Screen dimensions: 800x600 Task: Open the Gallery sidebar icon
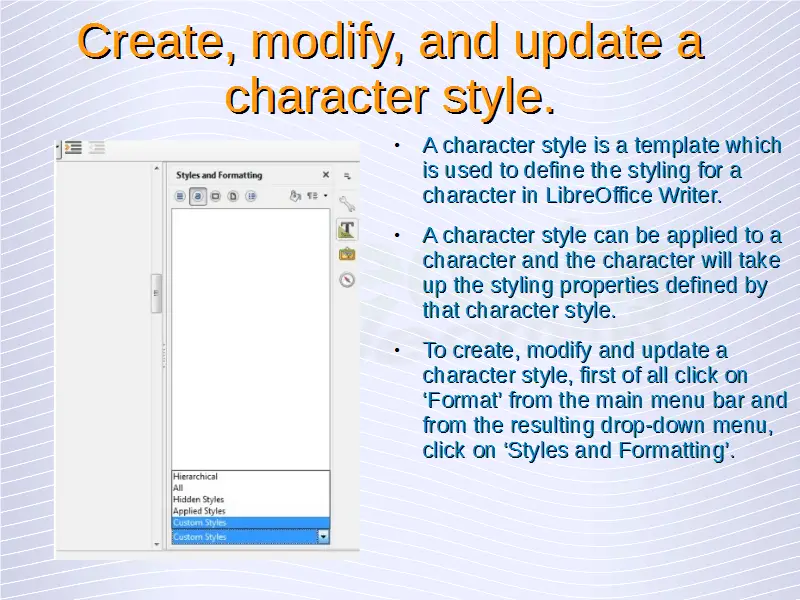[x=346, y=254]
